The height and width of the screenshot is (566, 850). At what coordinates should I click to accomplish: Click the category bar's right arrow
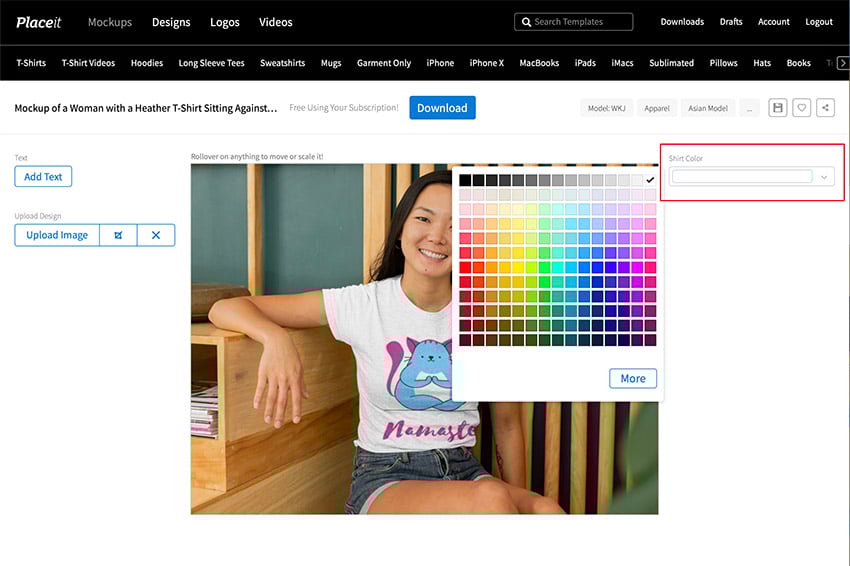point(843,63)
